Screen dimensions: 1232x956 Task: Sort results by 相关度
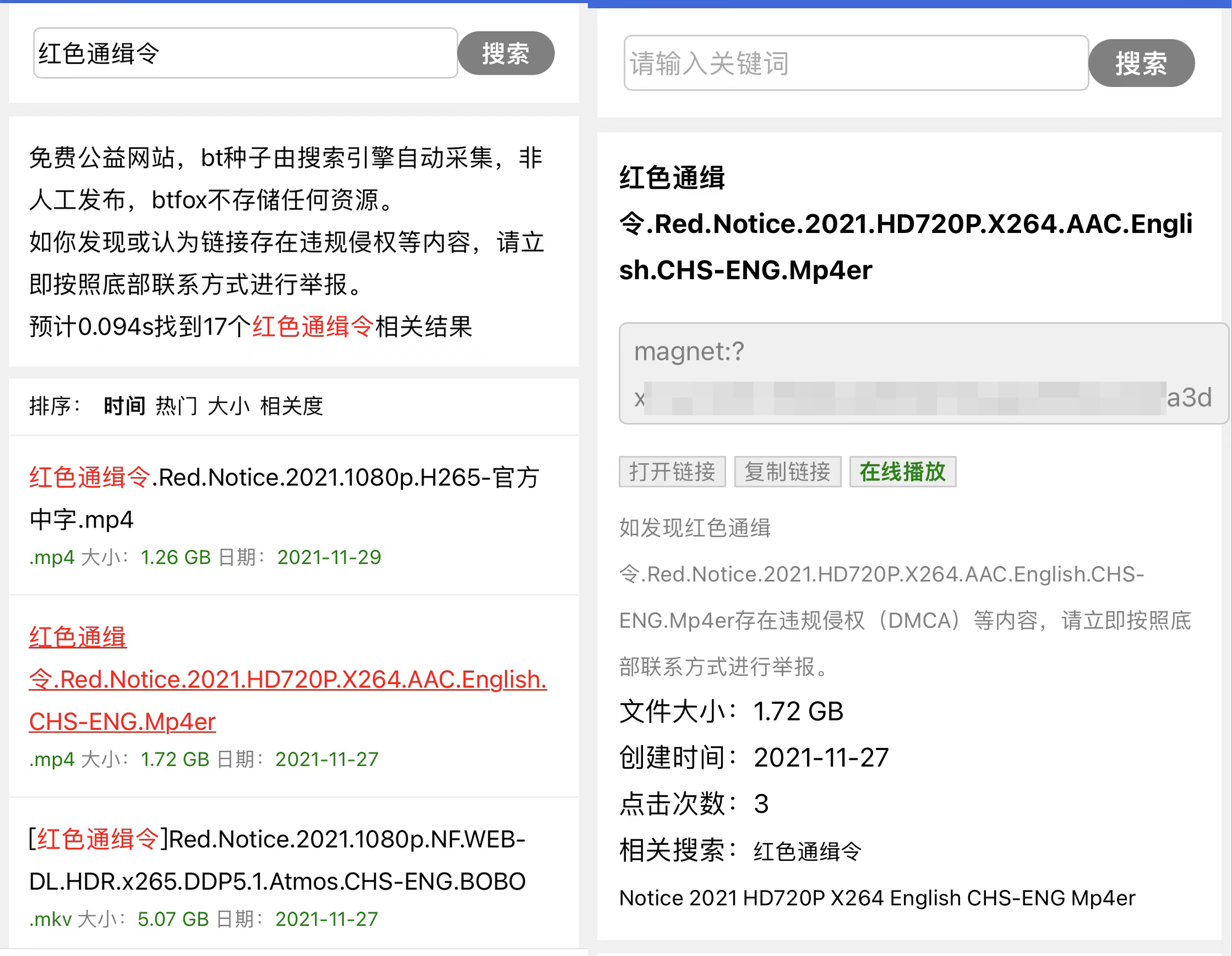tap(291, 406)
